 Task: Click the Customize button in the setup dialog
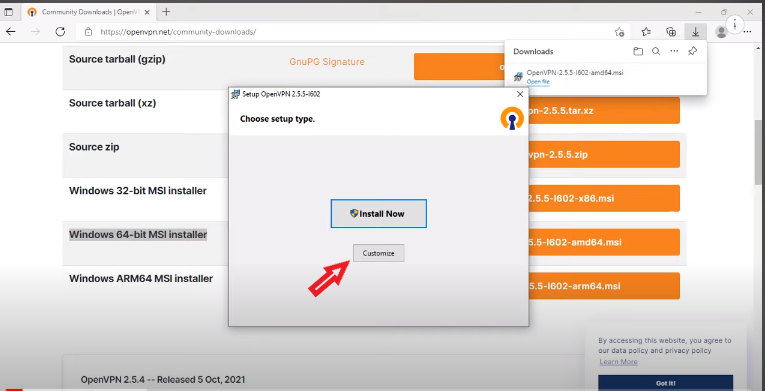point(379,253)
